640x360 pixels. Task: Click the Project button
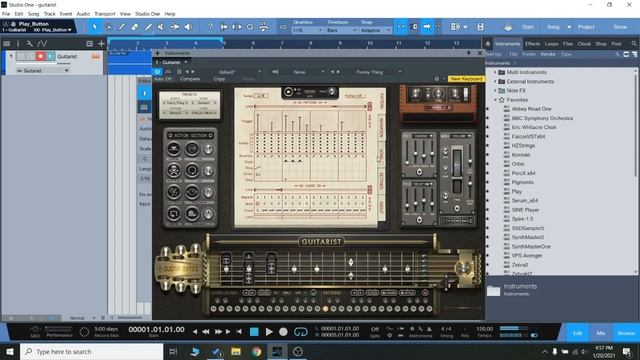point(586,27)
